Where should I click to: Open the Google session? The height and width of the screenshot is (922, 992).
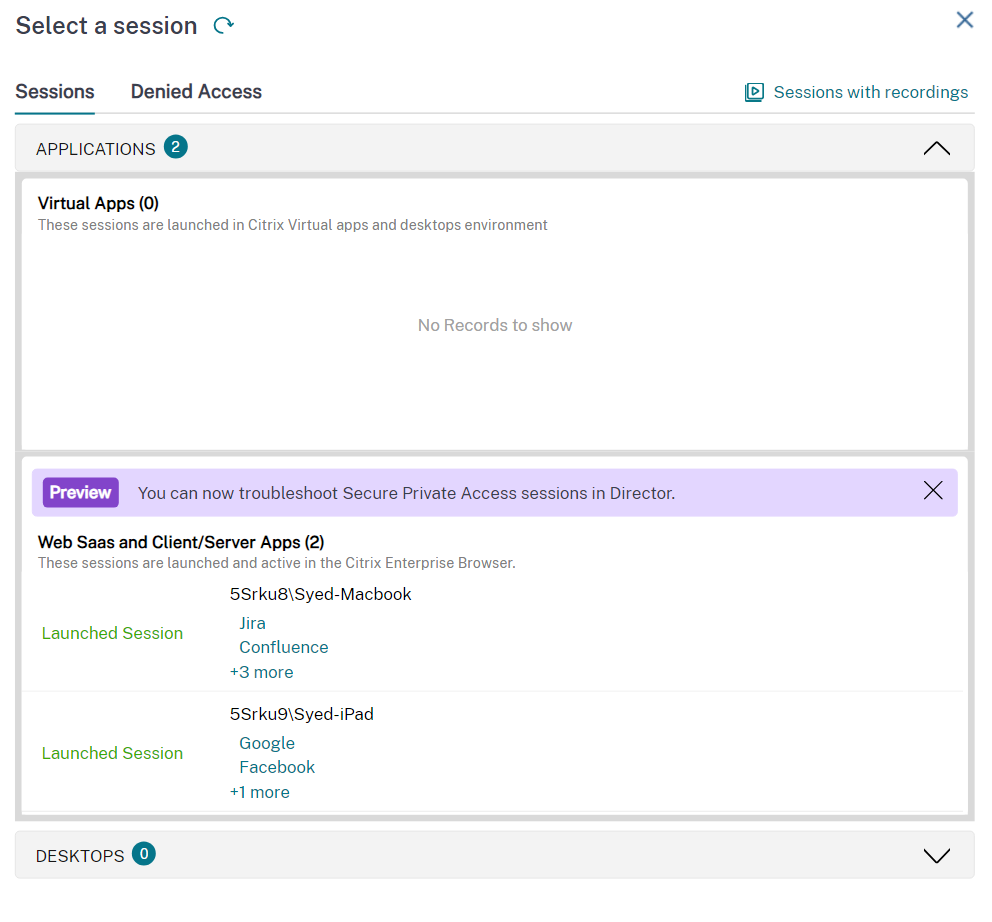pyautogui.click(x=267, y=743)
